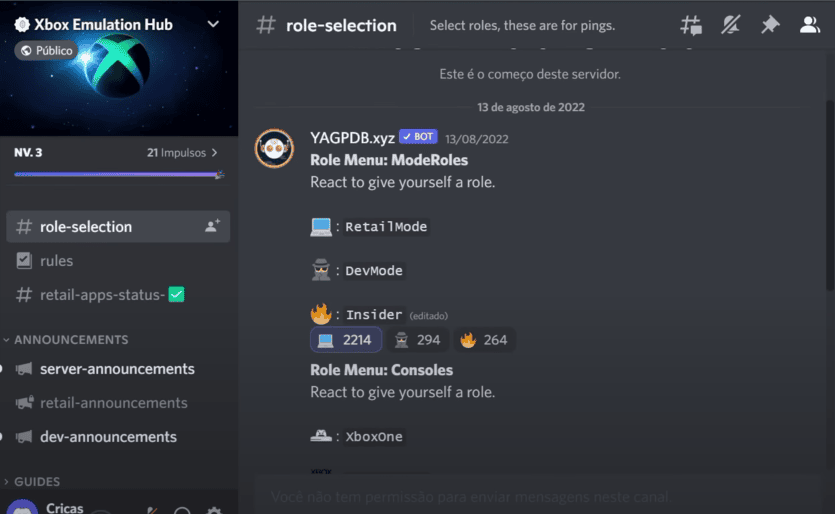
Task: Open the YAGPDB.xyz username profile
Action: (x=352, y=139)
